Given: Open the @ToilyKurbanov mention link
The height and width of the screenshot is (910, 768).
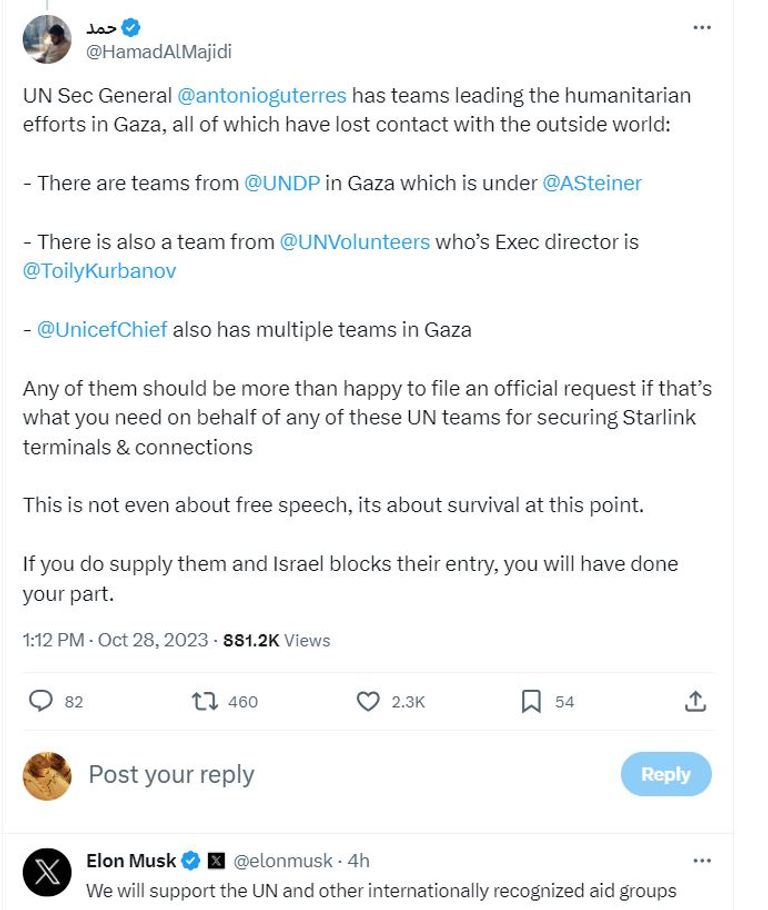Looking at the screenshot, I should coord(100,271).
